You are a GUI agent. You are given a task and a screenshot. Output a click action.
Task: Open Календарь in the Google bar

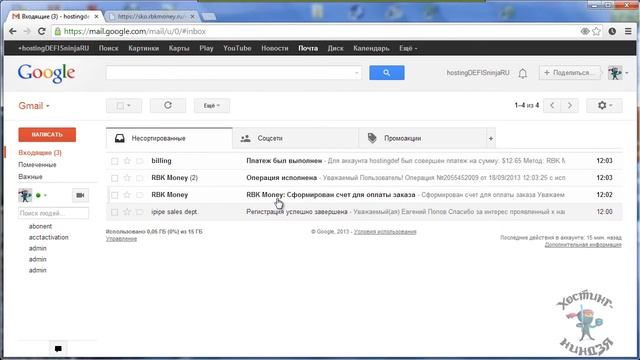(371, 48)
